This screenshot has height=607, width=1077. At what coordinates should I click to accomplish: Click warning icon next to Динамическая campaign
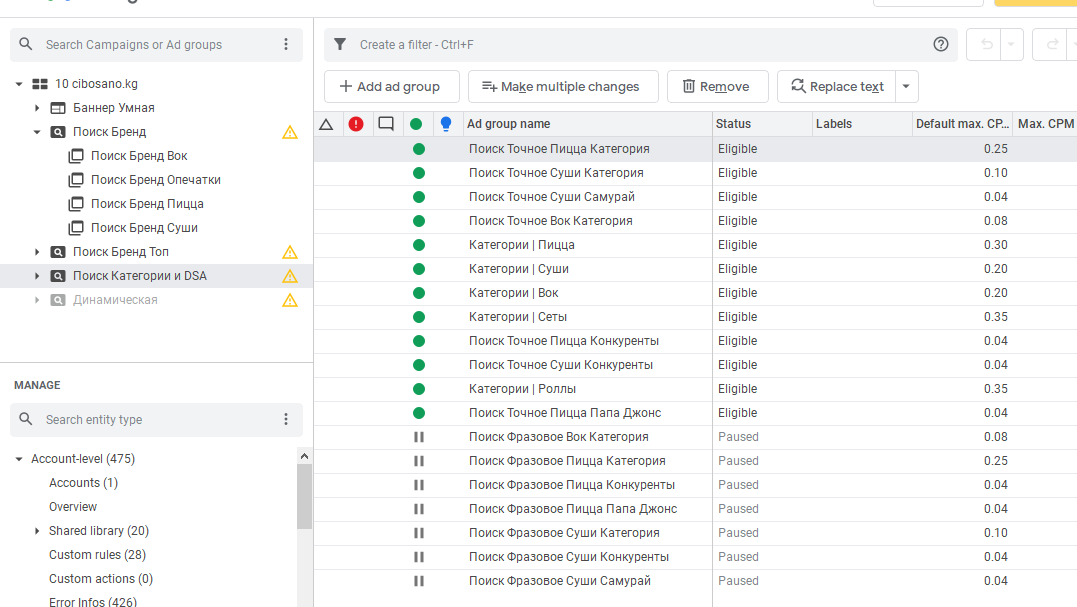(x=290, y=301)
